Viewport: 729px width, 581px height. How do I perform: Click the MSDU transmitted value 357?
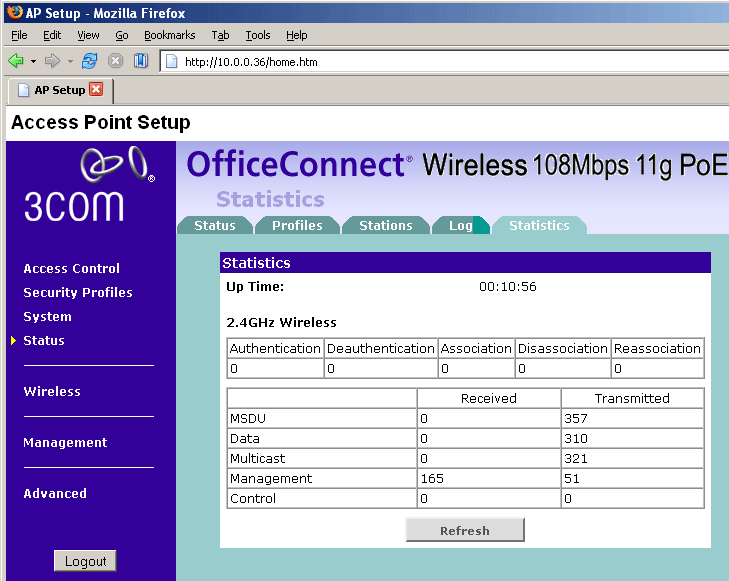[576, 418]
